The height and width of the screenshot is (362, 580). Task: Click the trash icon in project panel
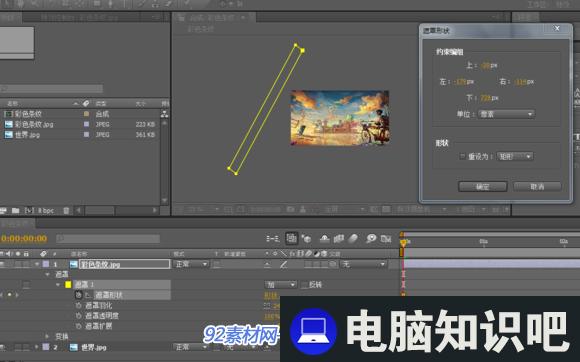point(66,210)
